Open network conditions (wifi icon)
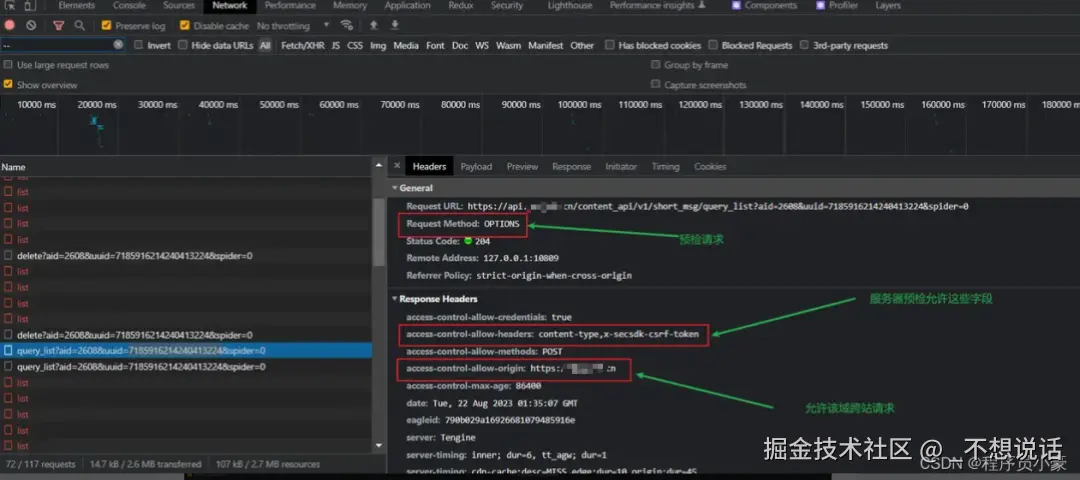Image resolution: width=1080 pixels, height=480 pixels. click(x=347, y=25)
